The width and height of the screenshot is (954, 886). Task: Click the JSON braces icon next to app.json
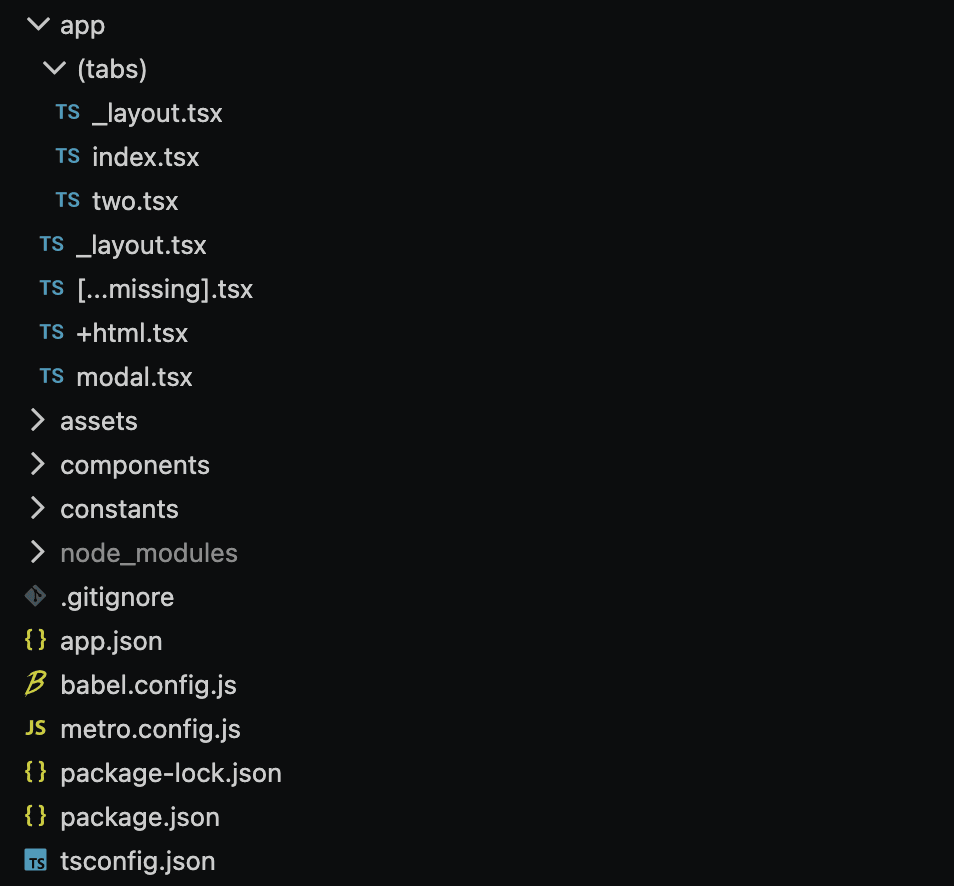[35, 640]
